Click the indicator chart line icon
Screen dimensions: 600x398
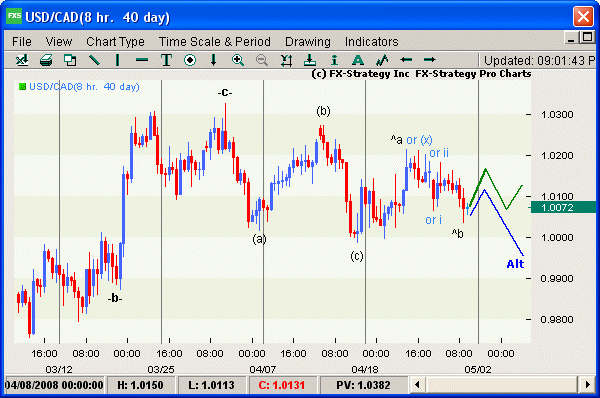point(382,60)
